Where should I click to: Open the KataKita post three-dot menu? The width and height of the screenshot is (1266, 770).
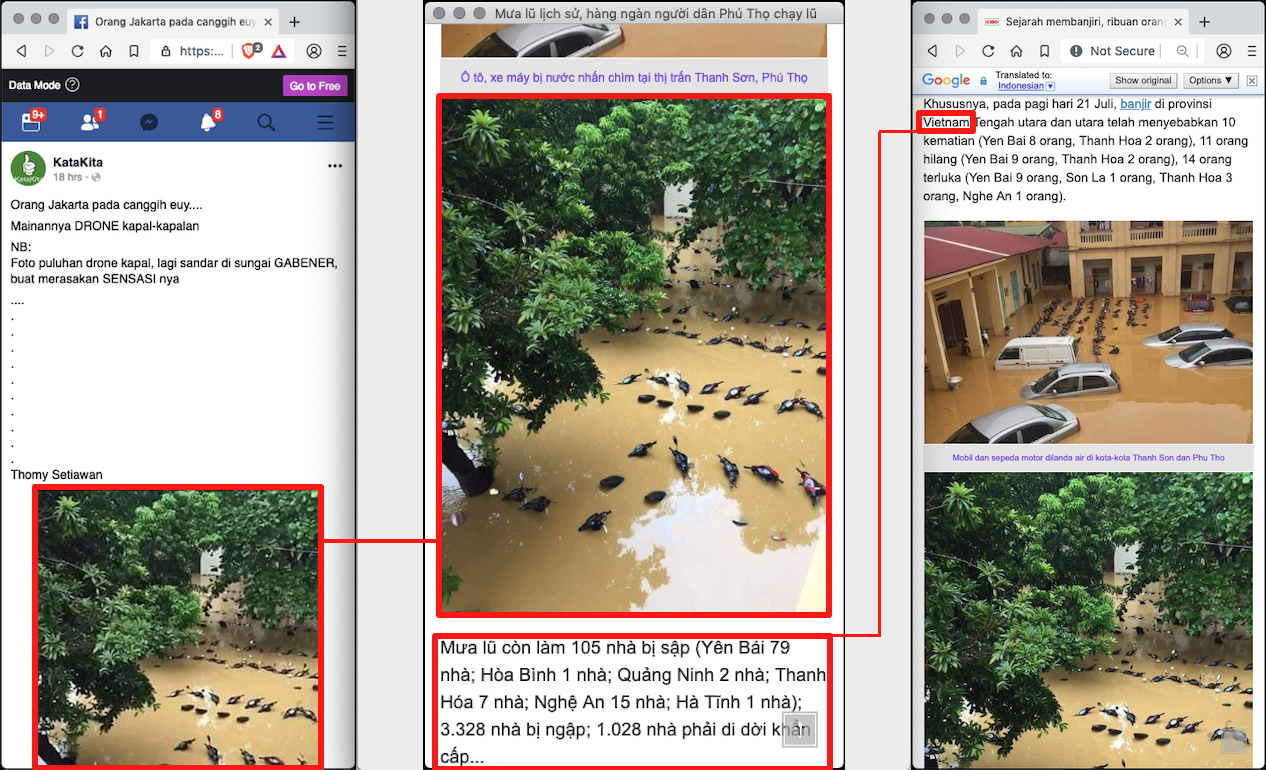(x=335, y=166)
